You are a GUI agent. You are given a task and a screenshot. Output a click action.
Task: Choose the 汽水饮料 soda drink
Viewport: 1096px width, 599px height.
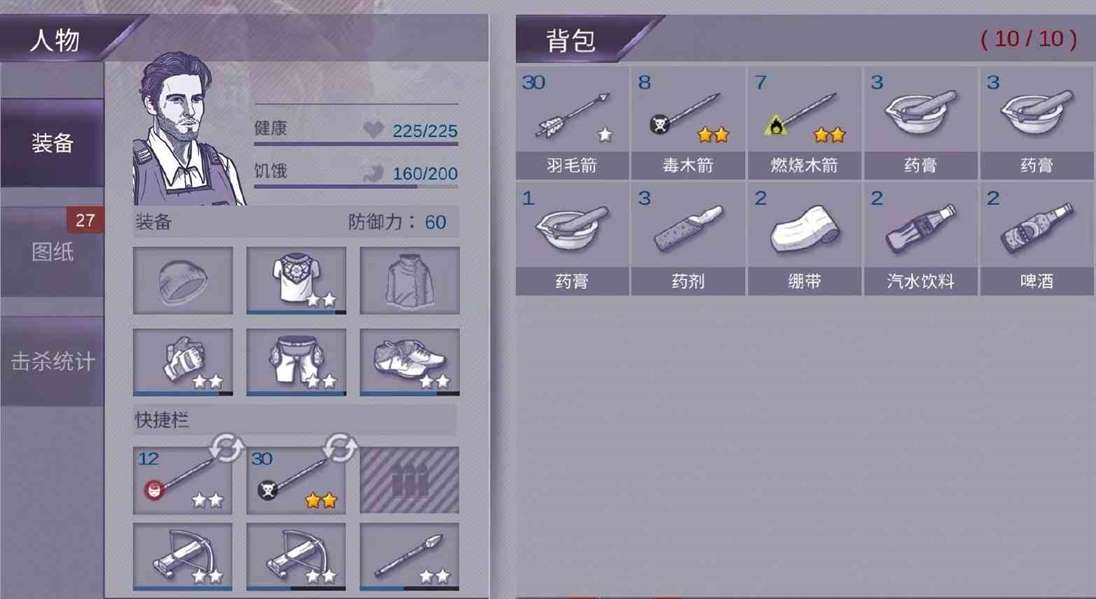(x=920, y=240)
